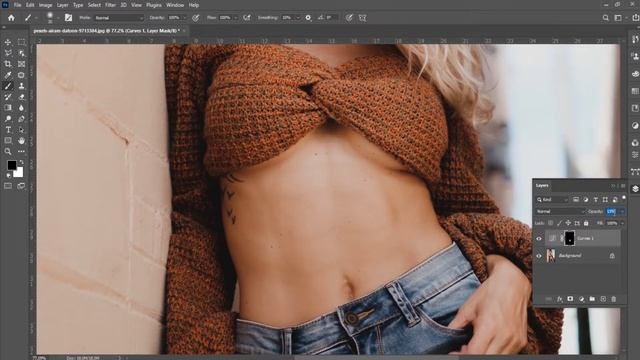Viewport: 640px width, 360px height.
Task: Click the layer Opacity value field
Action: tap(611, 211)
